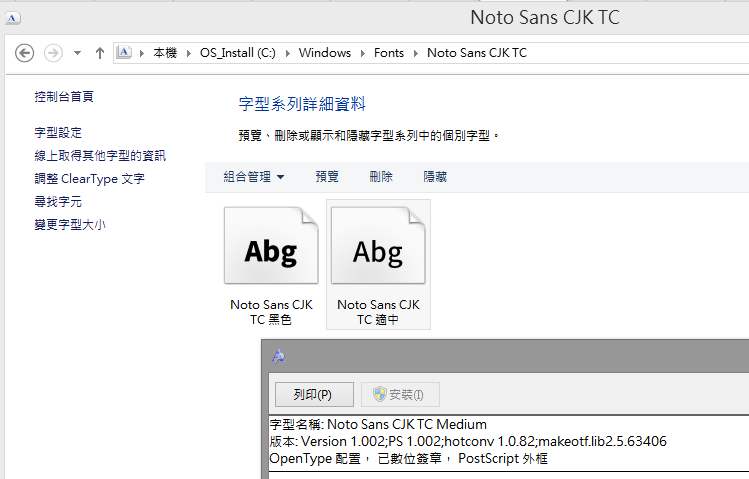
Task: Click the font viewer window title icon
Action: pyautogui.click(x=278, y=356)
